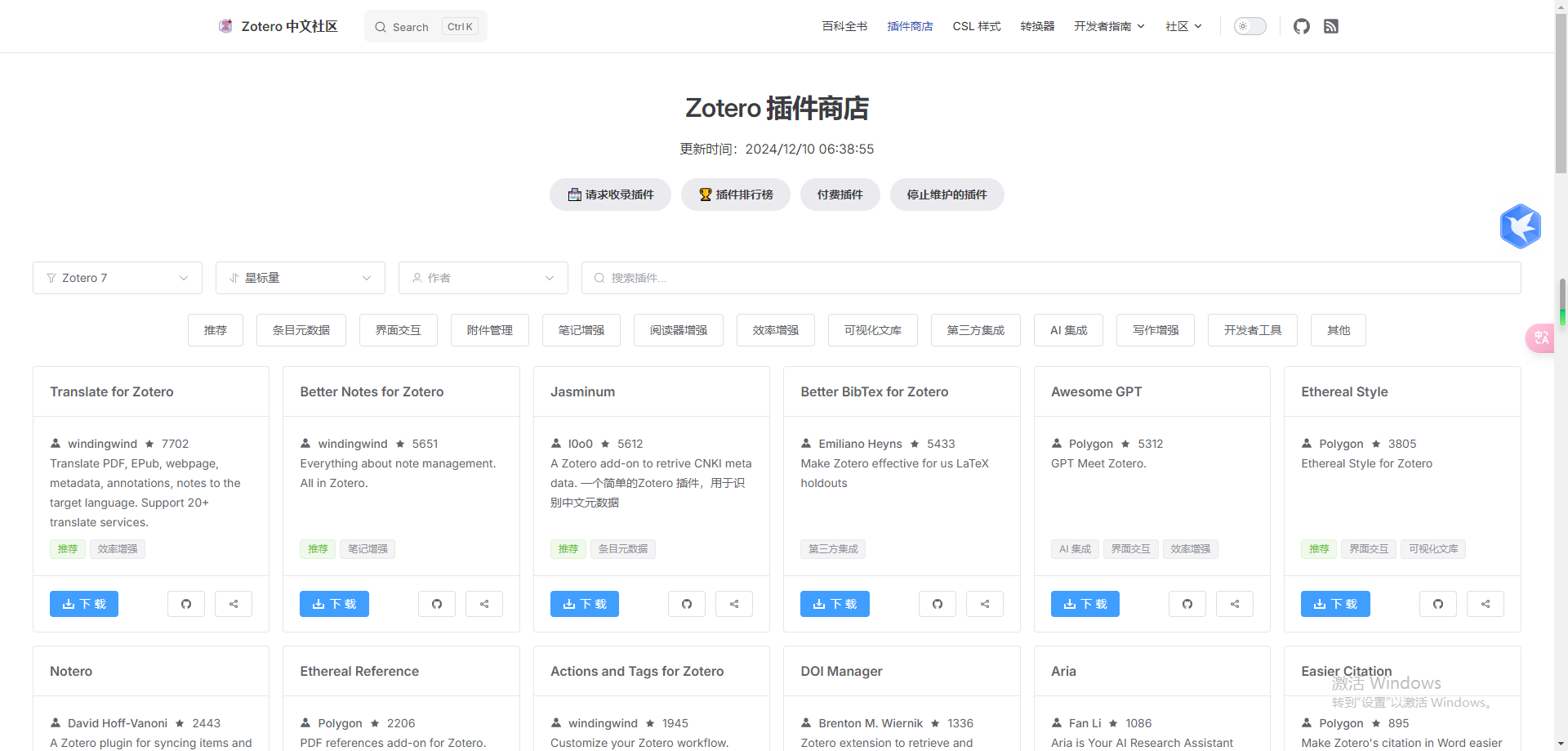
Task: Open GitHub page for Ethereal Style
Action: tap(1438, 604)
